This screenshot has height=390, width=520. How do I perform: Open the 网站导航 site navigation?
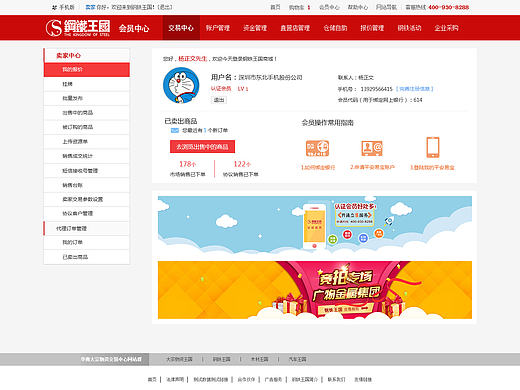386,7
